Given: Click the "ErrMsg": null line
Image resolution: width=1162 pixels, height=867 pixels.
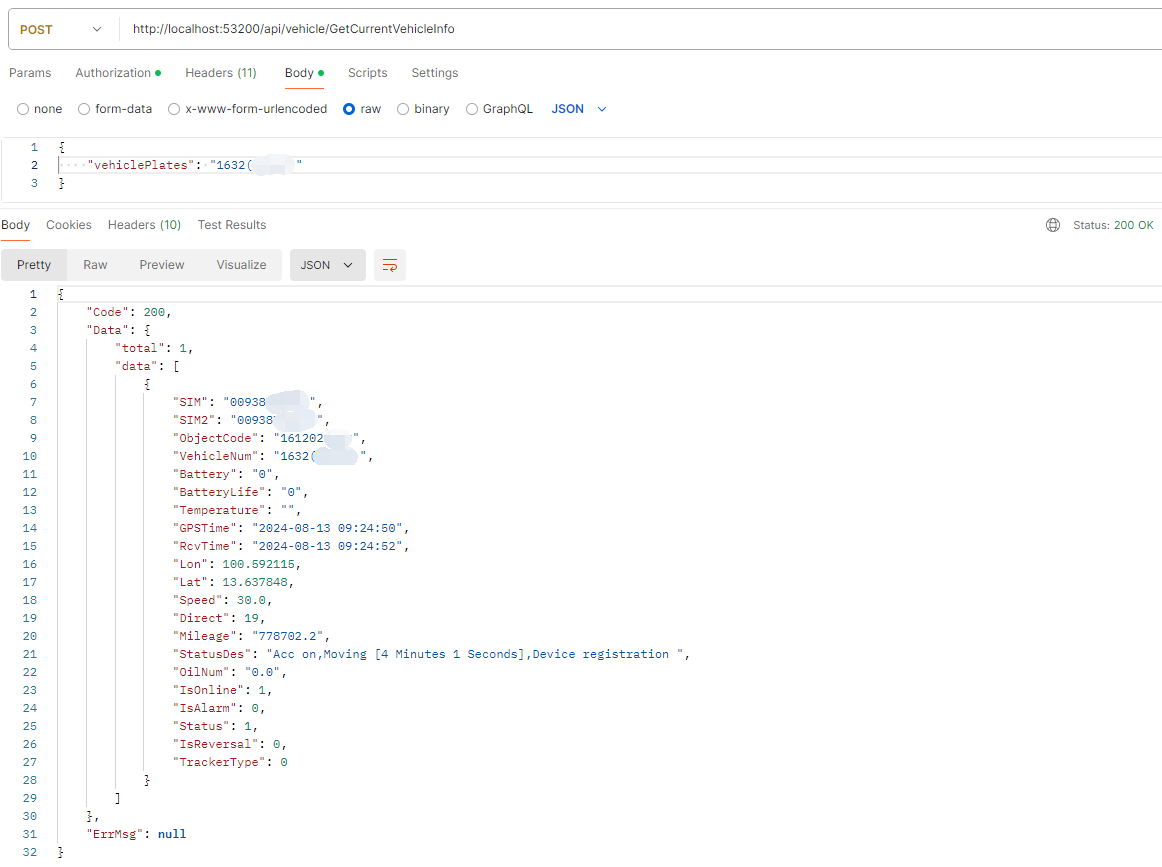Looking at the screenshot, I should pos(136,834).
